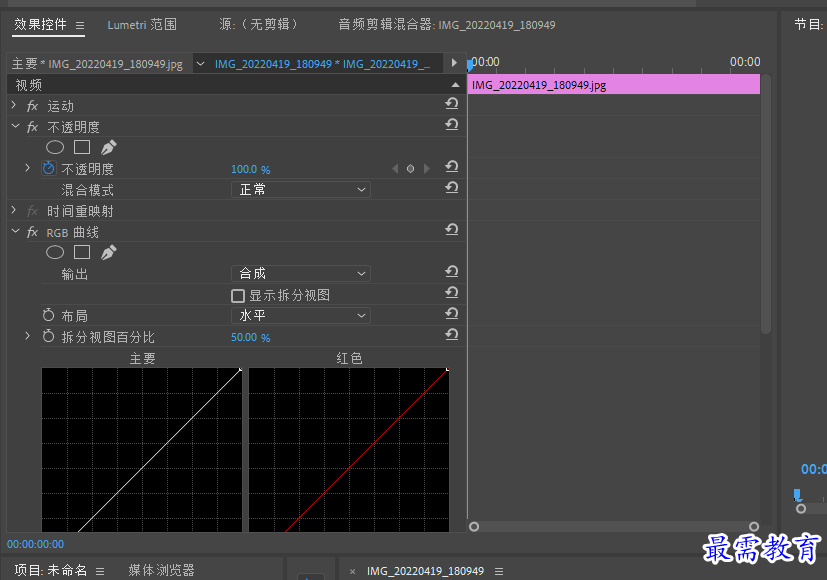Expand the 时间重映射 effect
The width and height of the screenshot is (827, 580).
pos(14,210)
